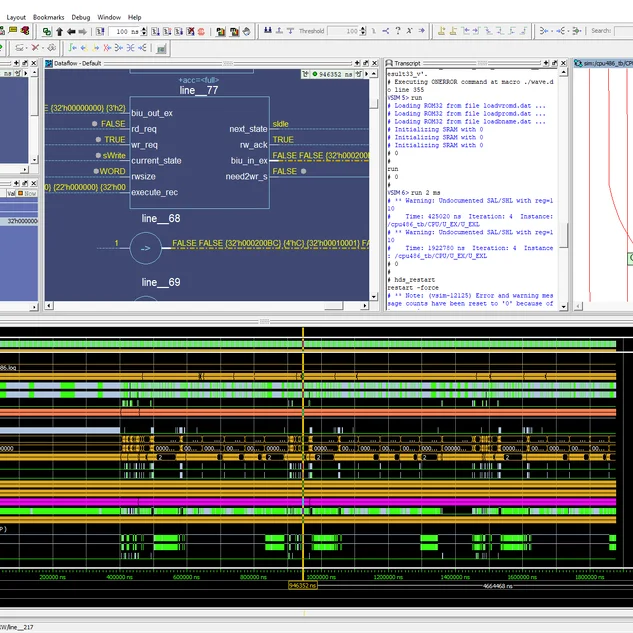The width and height of the screenshot is (633, 633).
Task: Click the 100 ns run length field
Action: [124, 31]
